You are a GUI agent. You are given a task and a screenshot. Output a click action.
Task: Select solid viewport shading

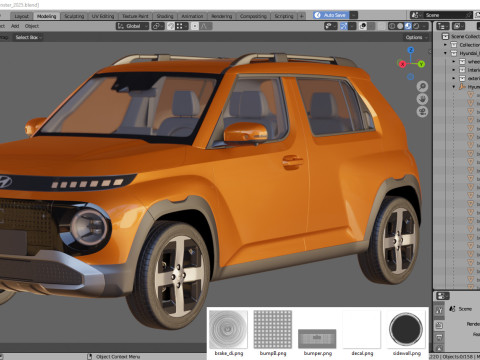click(x=400, y=26)
